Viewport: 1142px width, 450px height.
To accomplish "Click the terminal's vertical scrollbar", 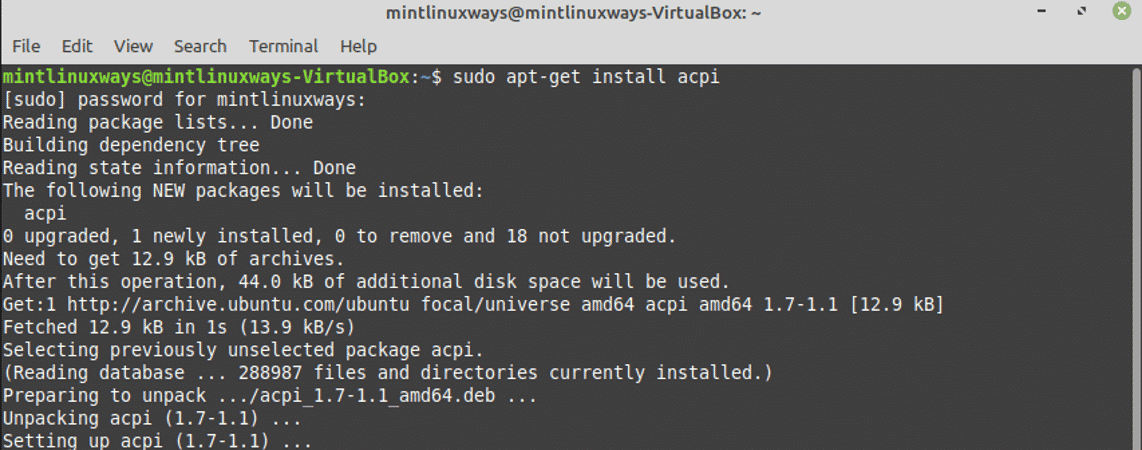I will 1136,257.
